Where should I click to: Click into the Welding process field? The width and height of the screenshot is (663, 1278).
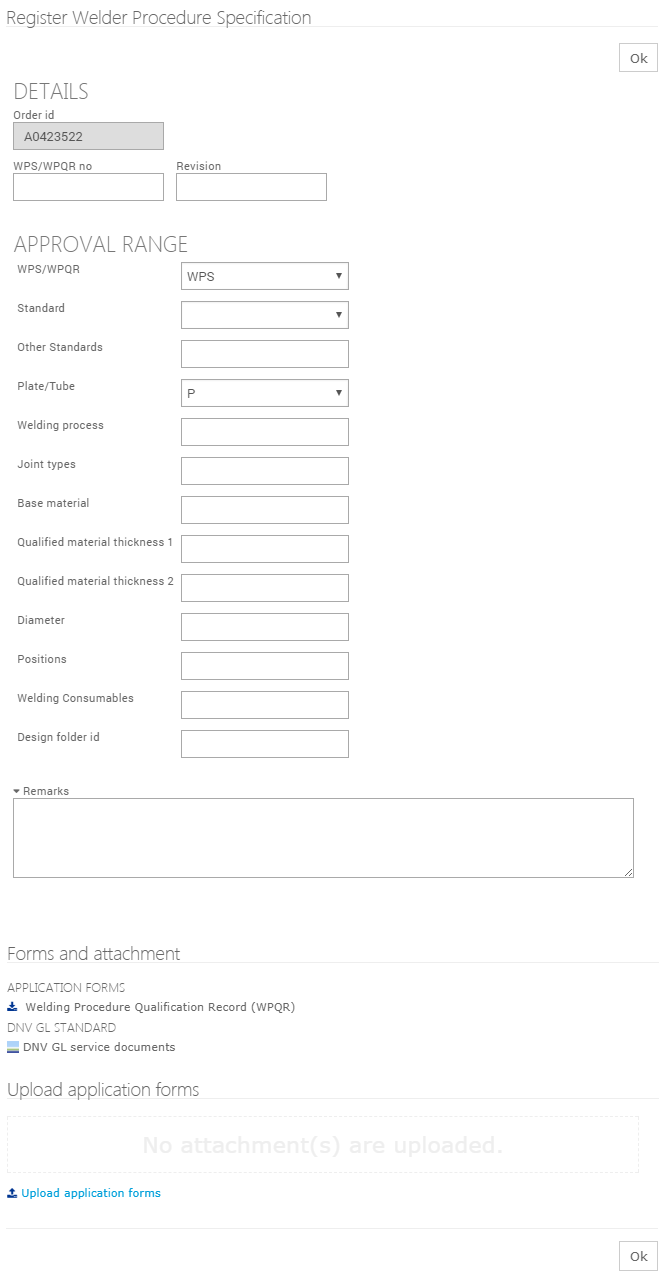pyautogui.click(x=264, y=432)
